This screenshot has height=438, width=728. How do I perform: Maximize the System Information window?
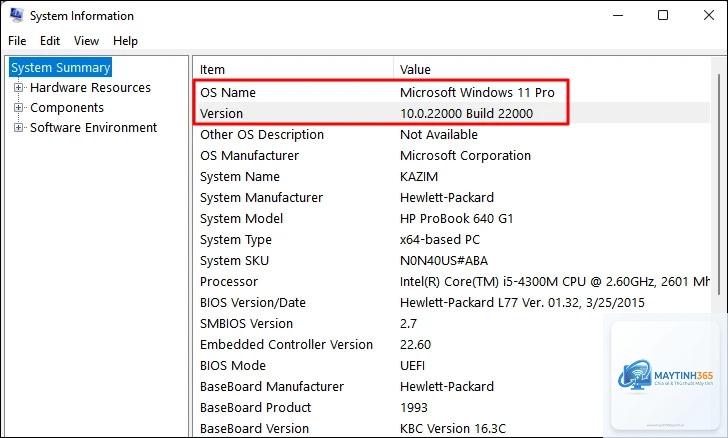click(x=663, y=15)
